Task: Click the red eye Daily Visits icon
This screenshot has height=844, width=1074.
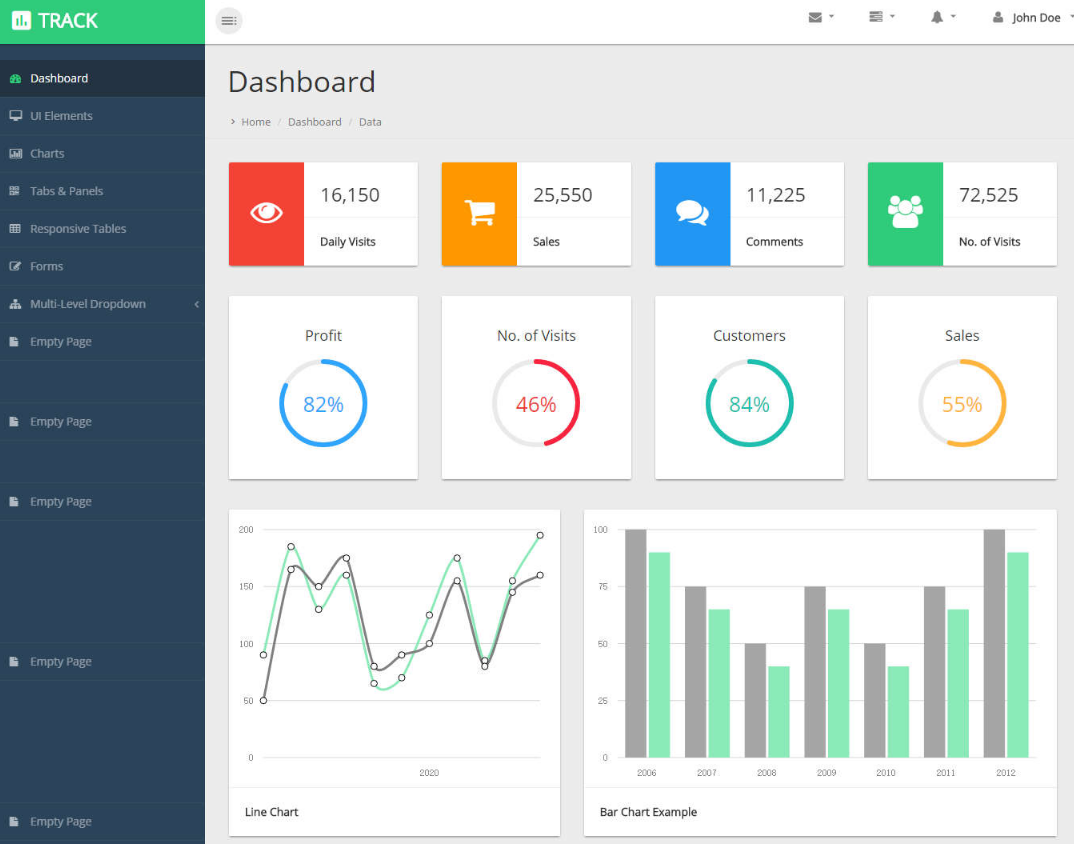Action: click(266, 213)
